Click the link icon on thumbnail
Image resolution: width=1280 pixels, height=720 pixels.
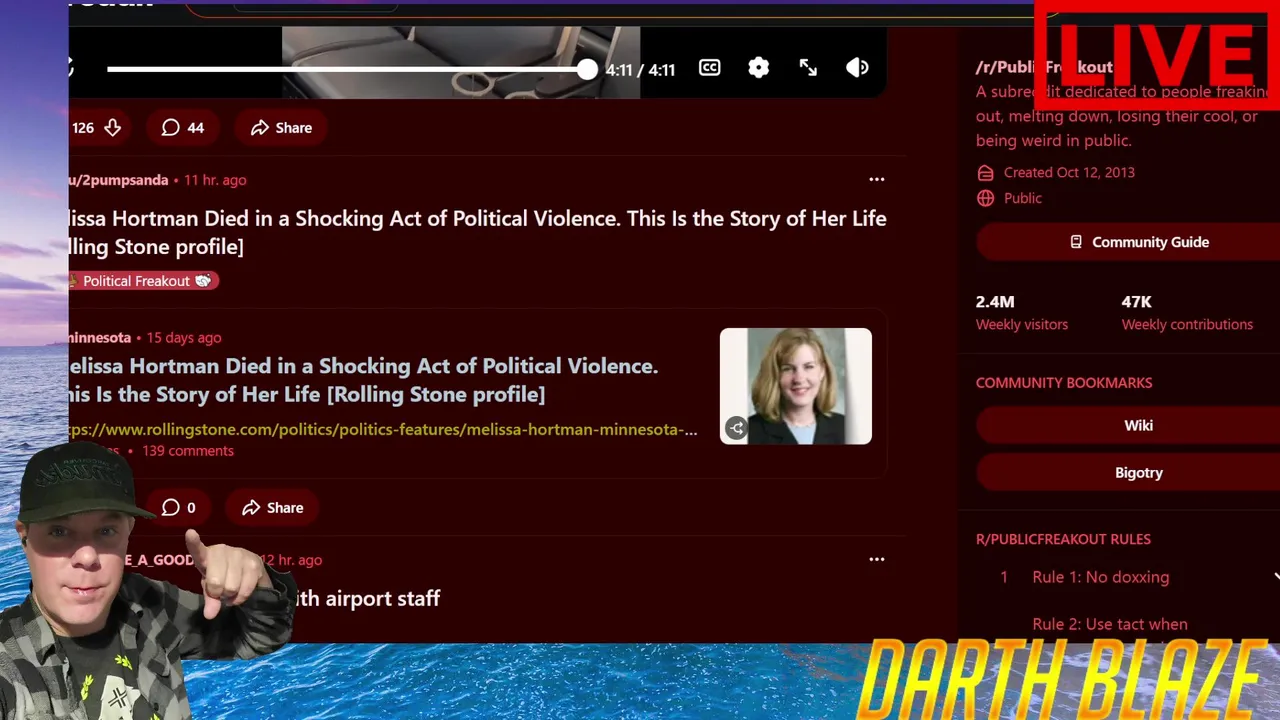pos(736,428)
